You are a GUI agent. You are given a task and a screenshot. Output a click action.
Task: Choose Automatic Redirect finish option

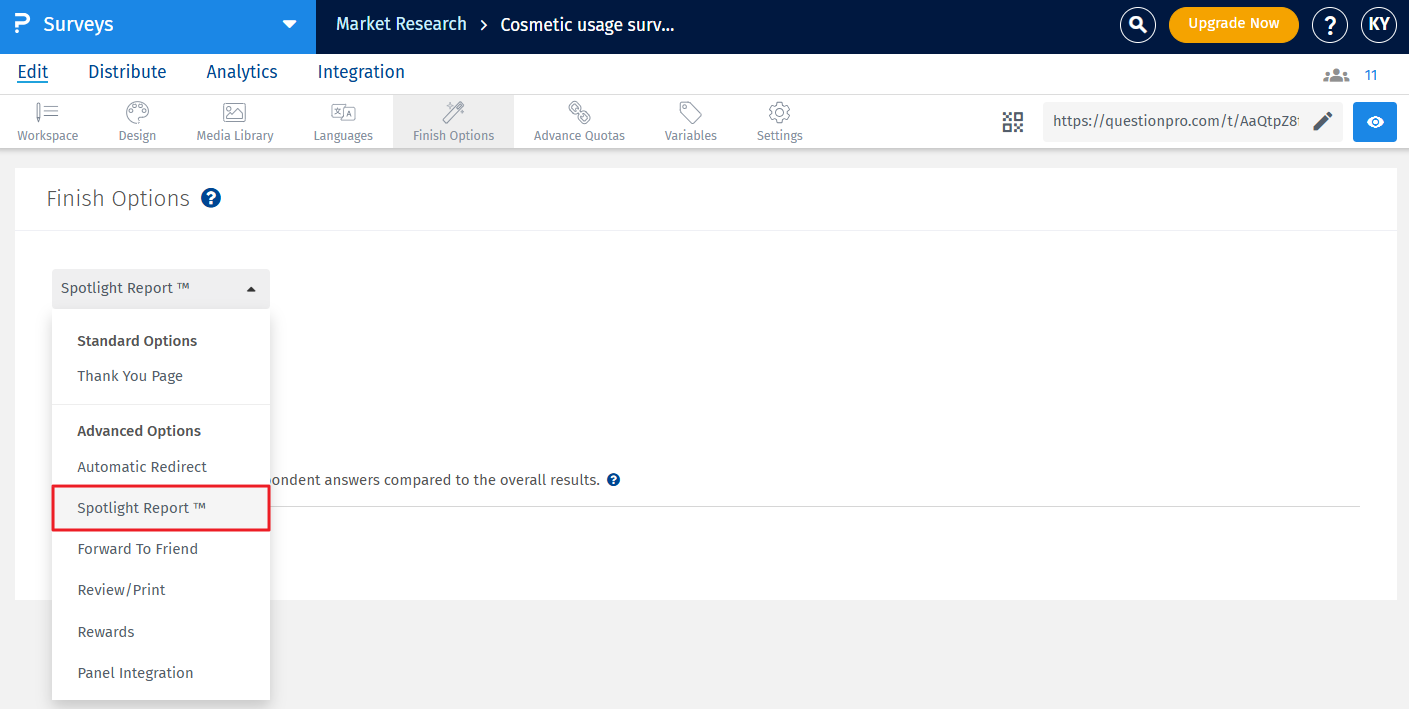142,466
